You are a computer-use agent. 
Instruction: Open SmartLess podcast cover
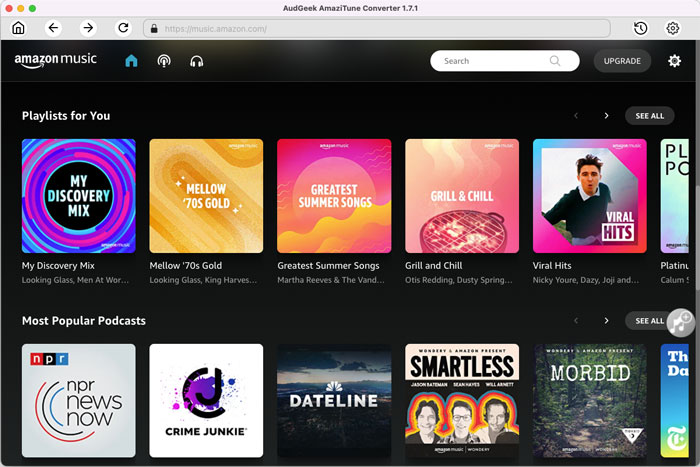pyautogui.click(x=462, y=400)
